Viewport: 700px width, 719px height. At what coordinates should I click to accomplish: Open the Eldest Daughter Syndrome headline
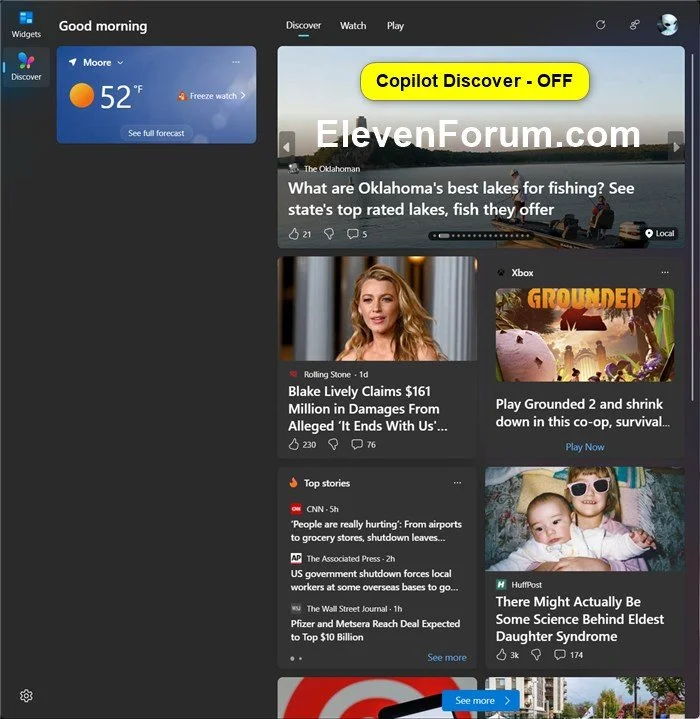click(579, 619)
